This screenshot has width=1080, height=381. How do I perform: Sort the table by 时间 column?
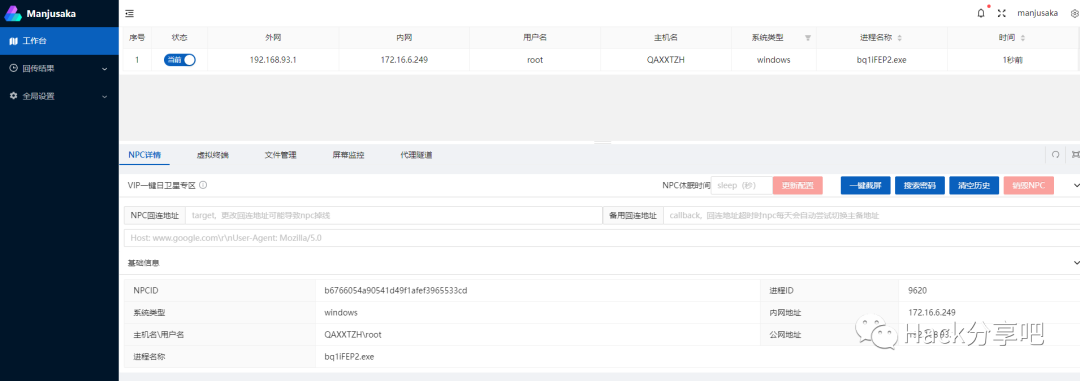click(1022, 38)
